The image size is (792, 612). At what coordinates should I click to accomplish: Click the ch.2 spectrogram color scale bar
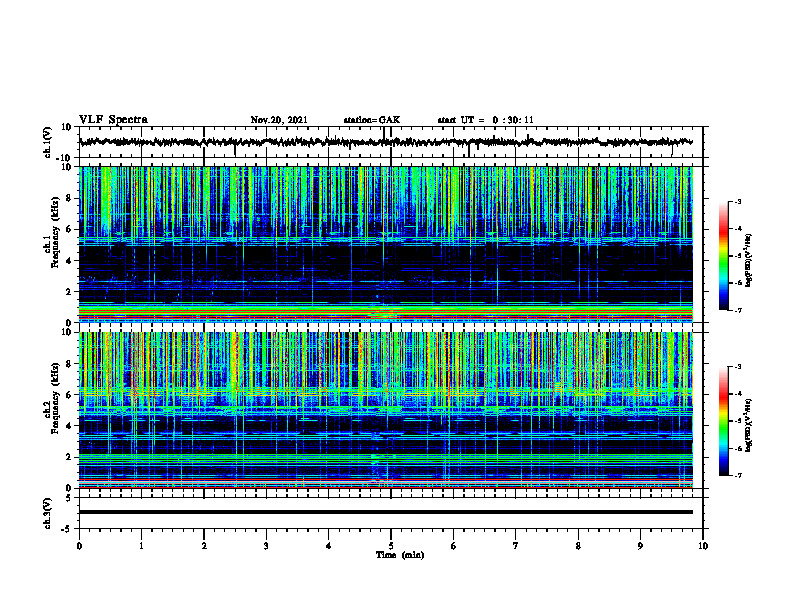click(x=723, y=421)
